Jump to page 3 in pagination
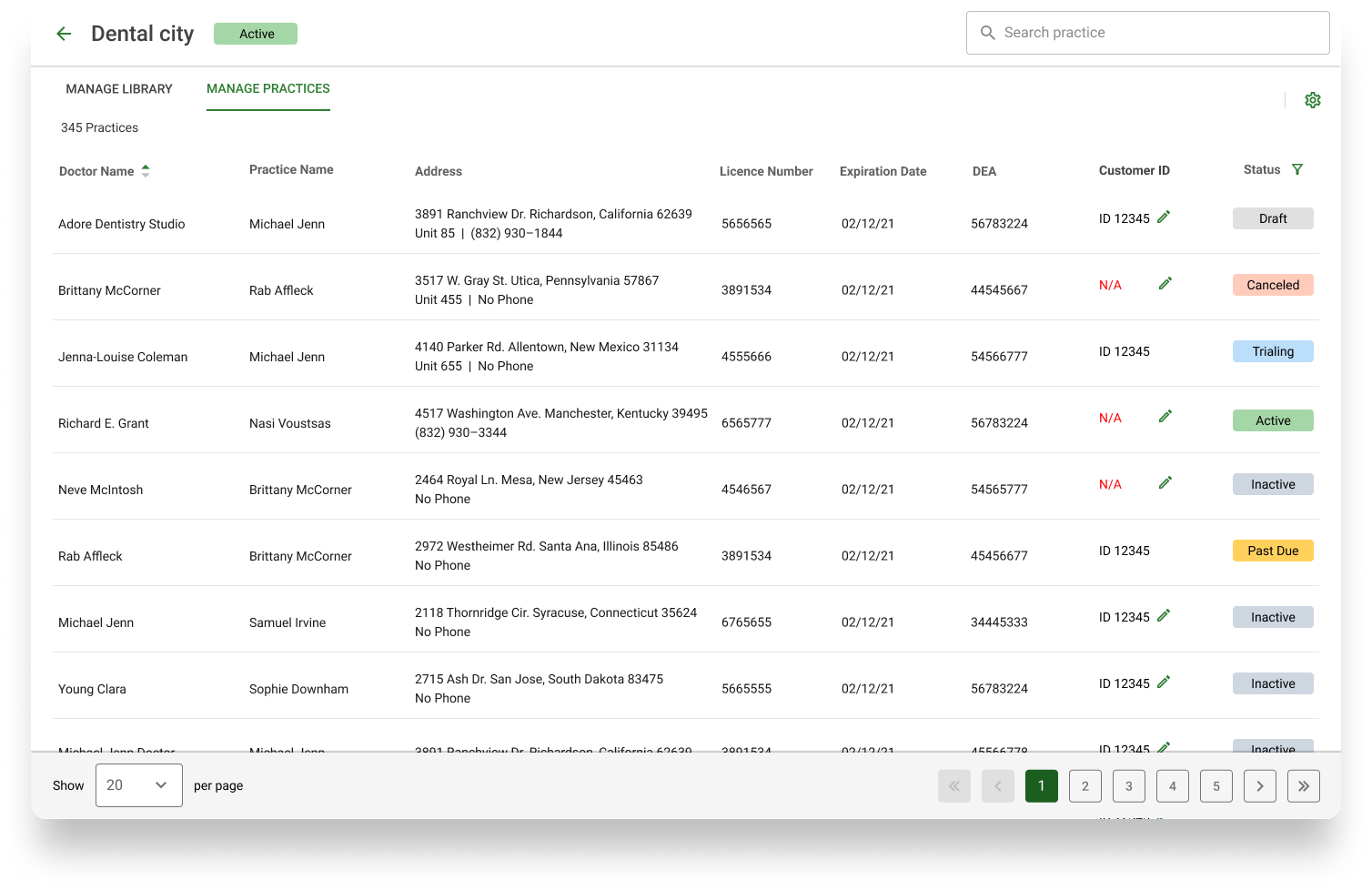Screen dimensions: 1372x890 1129,786
